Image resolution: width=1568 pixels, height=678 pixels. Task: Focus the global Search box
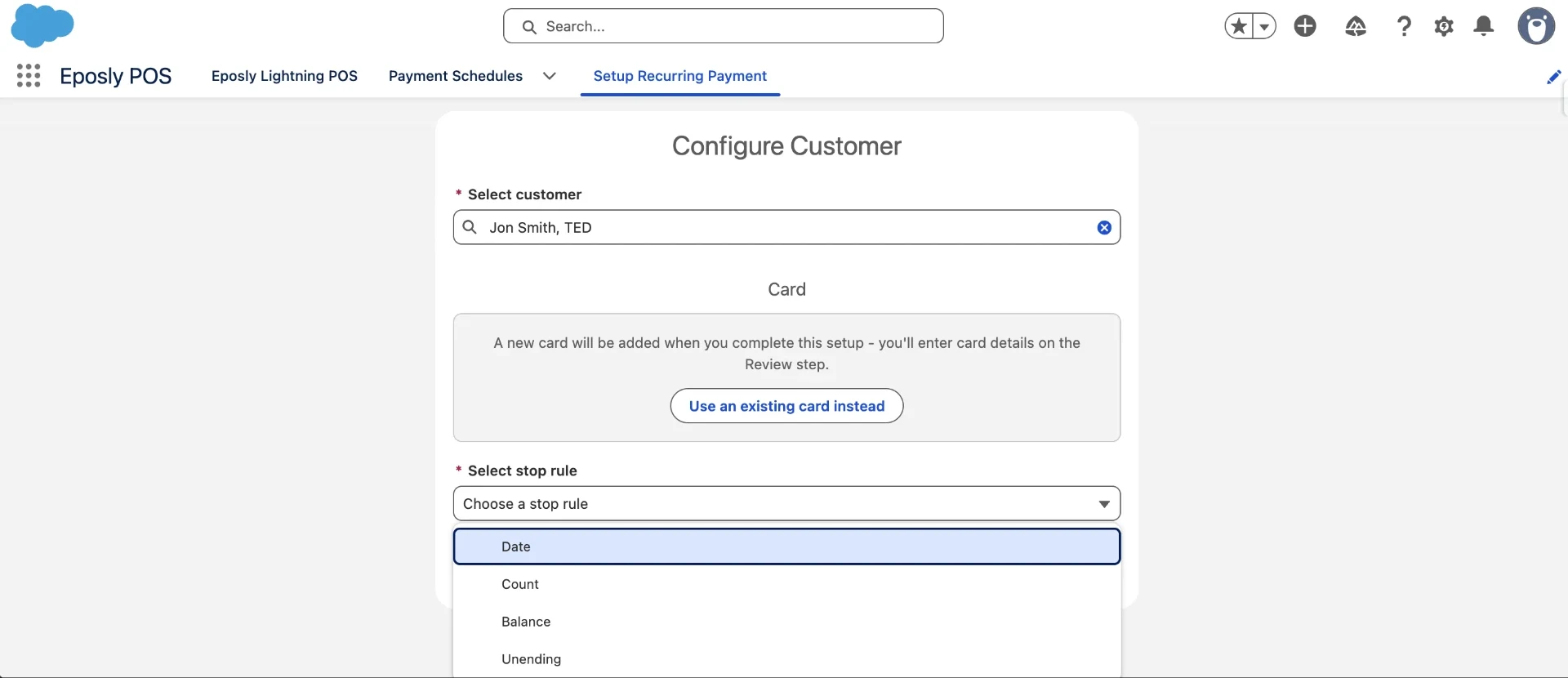point(724,26)
